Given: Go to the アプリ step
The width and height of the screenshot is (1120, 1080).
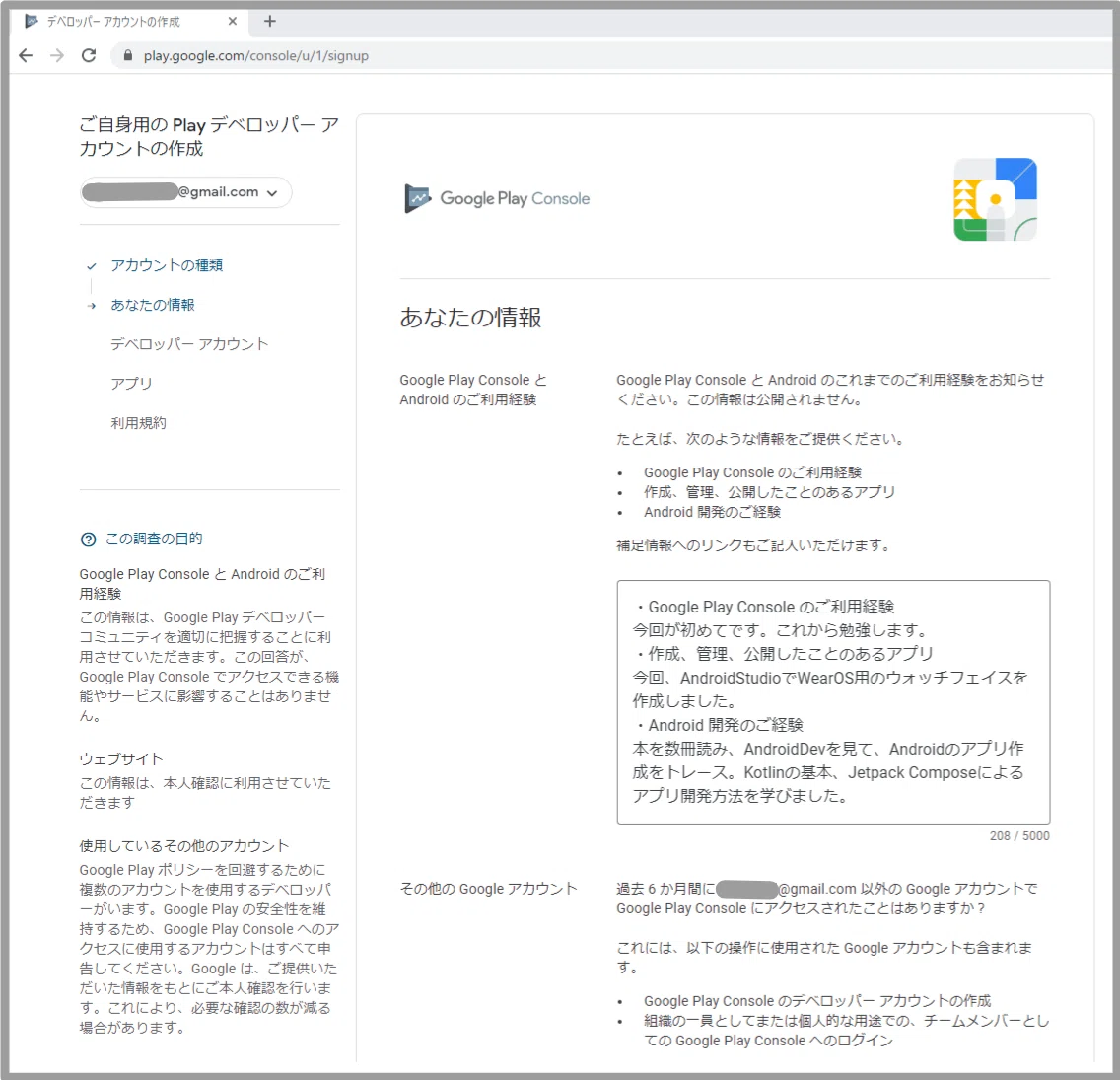Looking at the screenshot, I should (131, 384).
